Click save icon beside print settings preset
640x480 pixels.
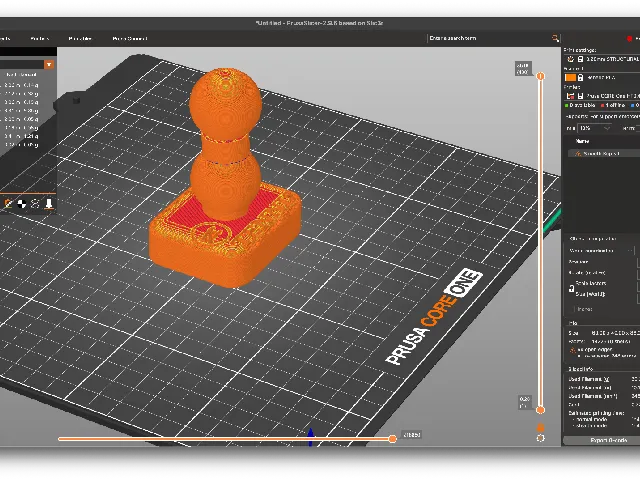[x=580, y=59]
